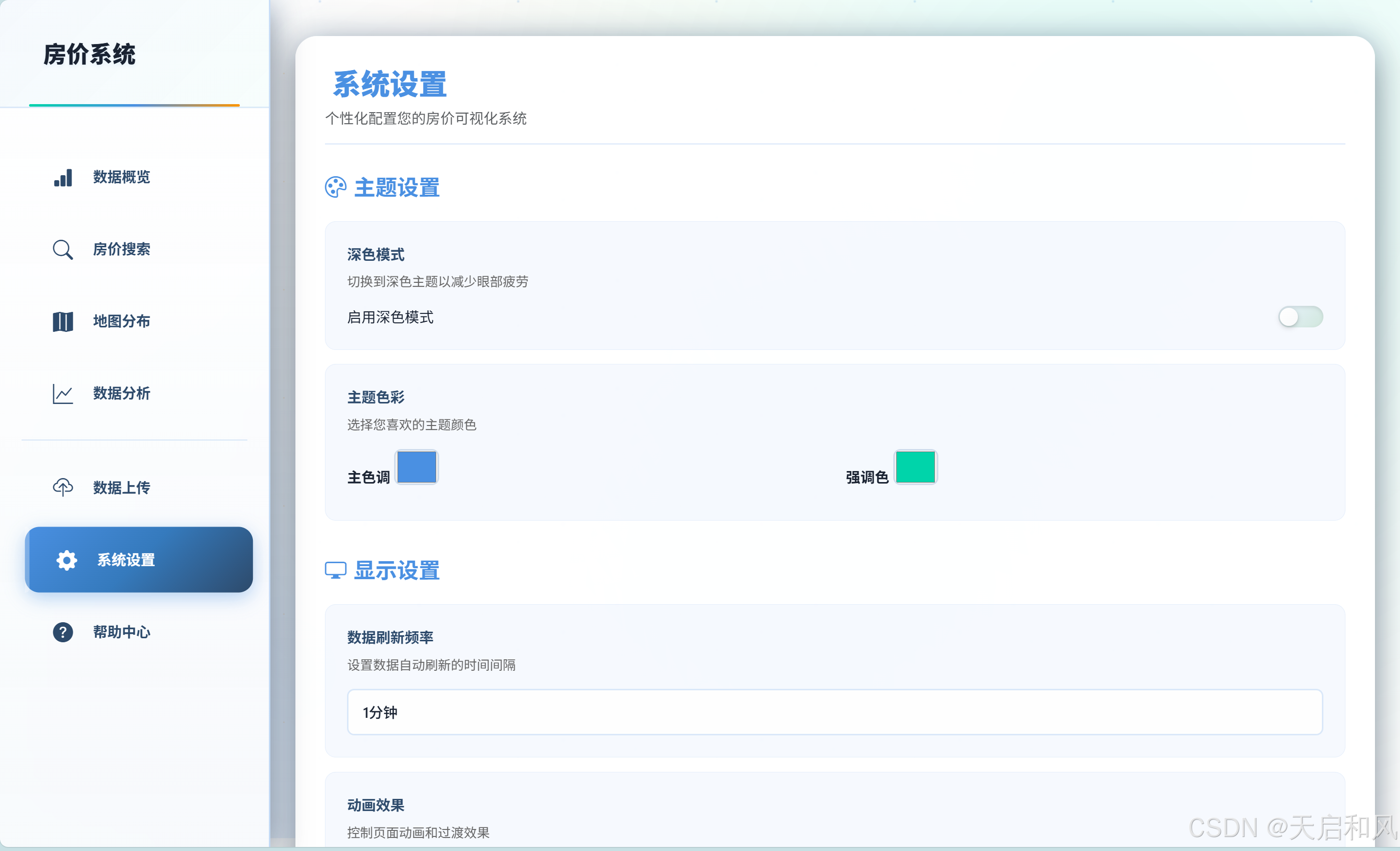Screen dimensions: 1400x851
Task: Click the 动画效果 card title
Action: [x=376, y=805]
